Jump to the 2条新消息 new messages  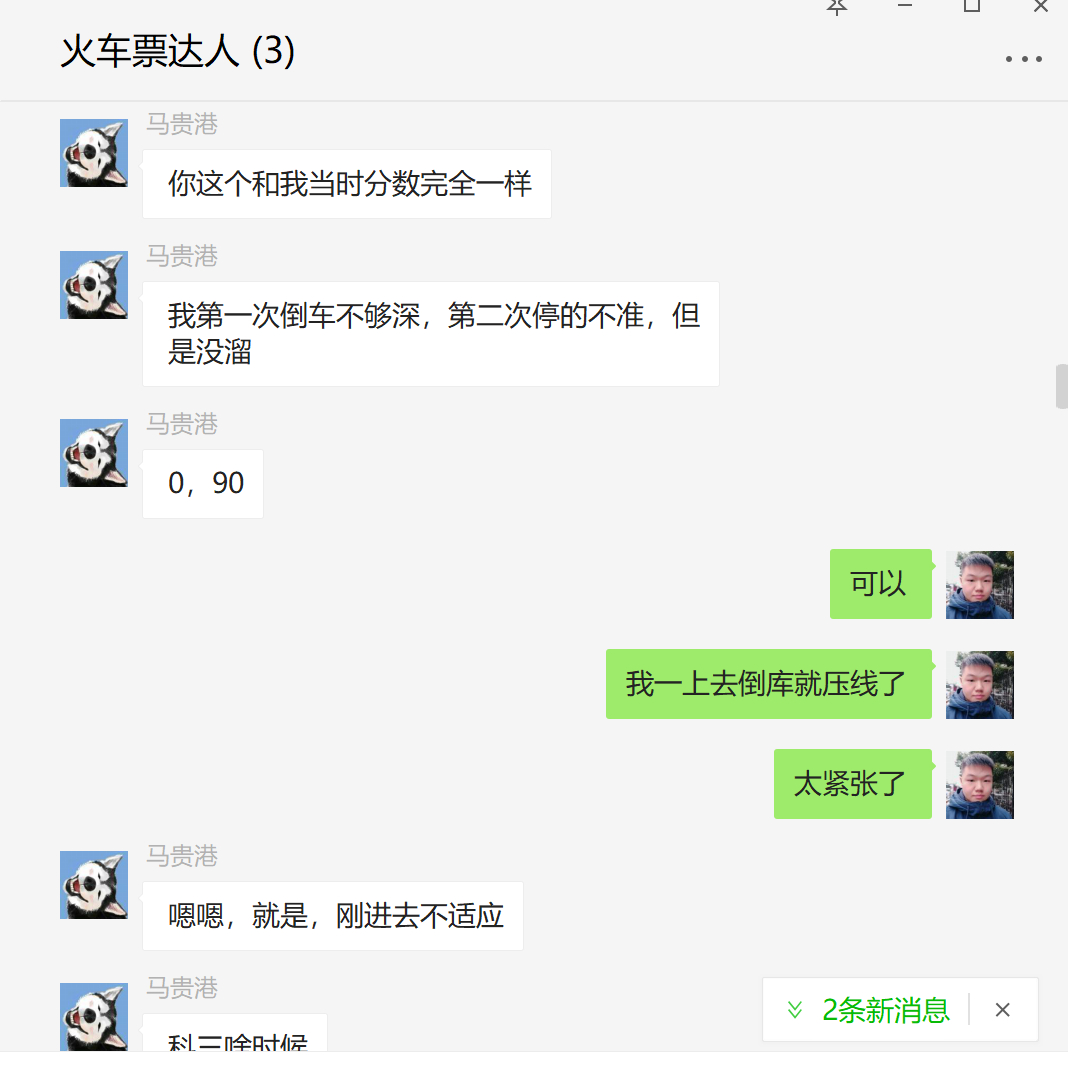(x=886, y=1010)
